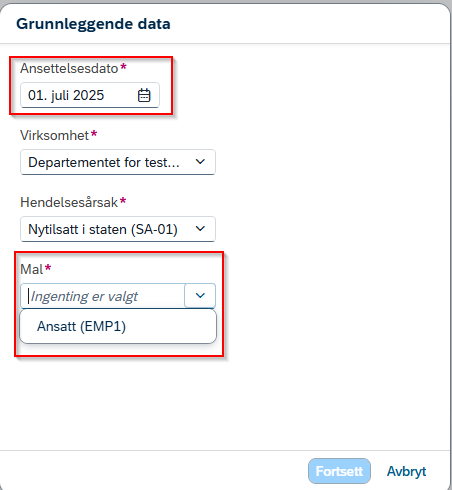452x490 pixels.
Task: Click the required asterisk beside Hendelsesårsak
Action: pyautogui.click(x=123, y=200)
